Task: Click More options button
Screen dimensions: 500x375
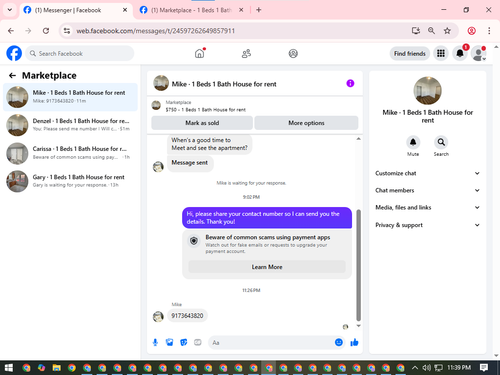Action: point(306,123)
